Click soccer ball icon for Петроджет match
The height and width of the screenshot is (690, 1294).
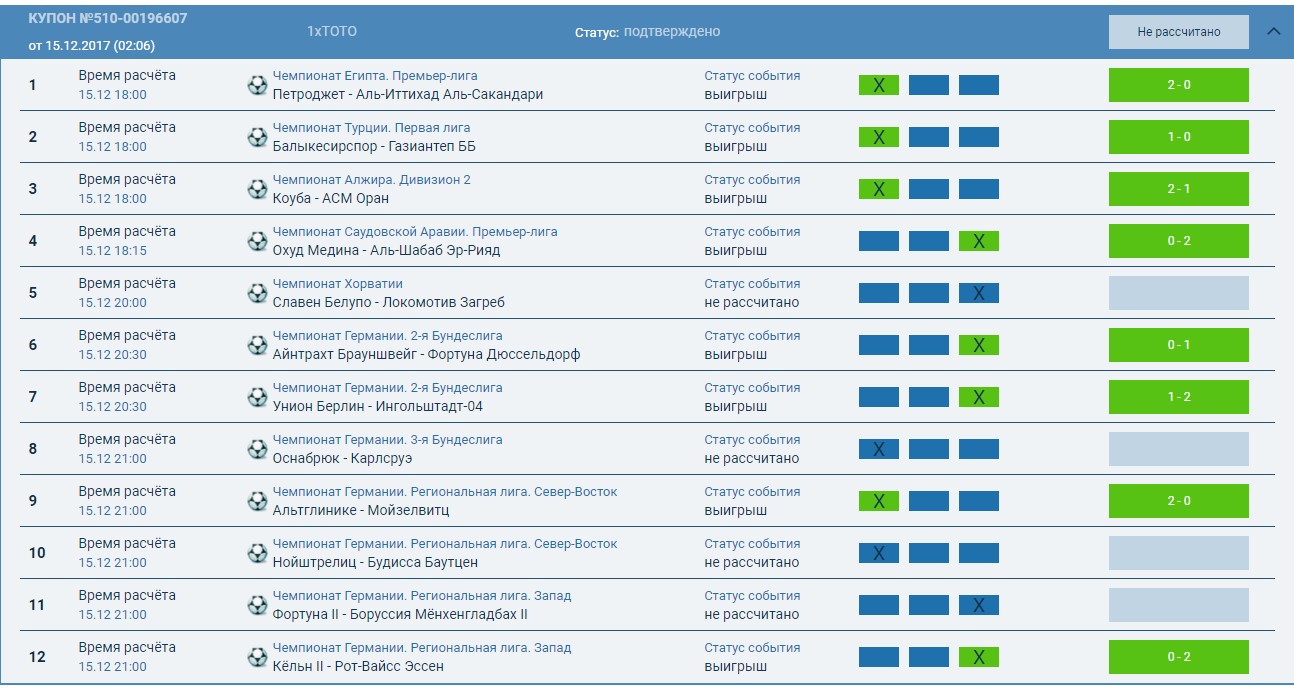(257, 85)
